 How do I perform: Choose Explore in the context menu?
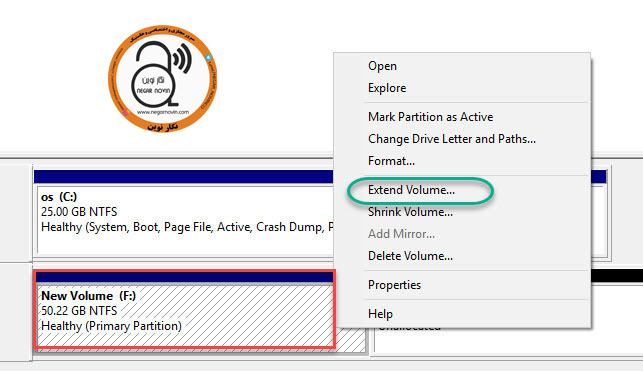pyautogui.click(x=387, y=88)
